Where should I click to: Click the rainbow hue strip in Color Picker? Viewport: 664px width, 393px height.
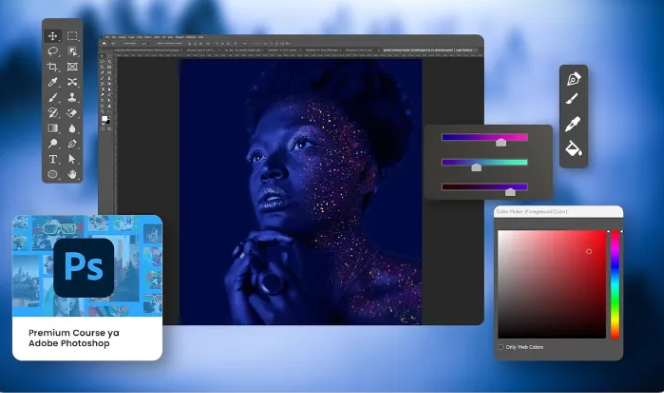pyautogui.click(x=615, y=284)
